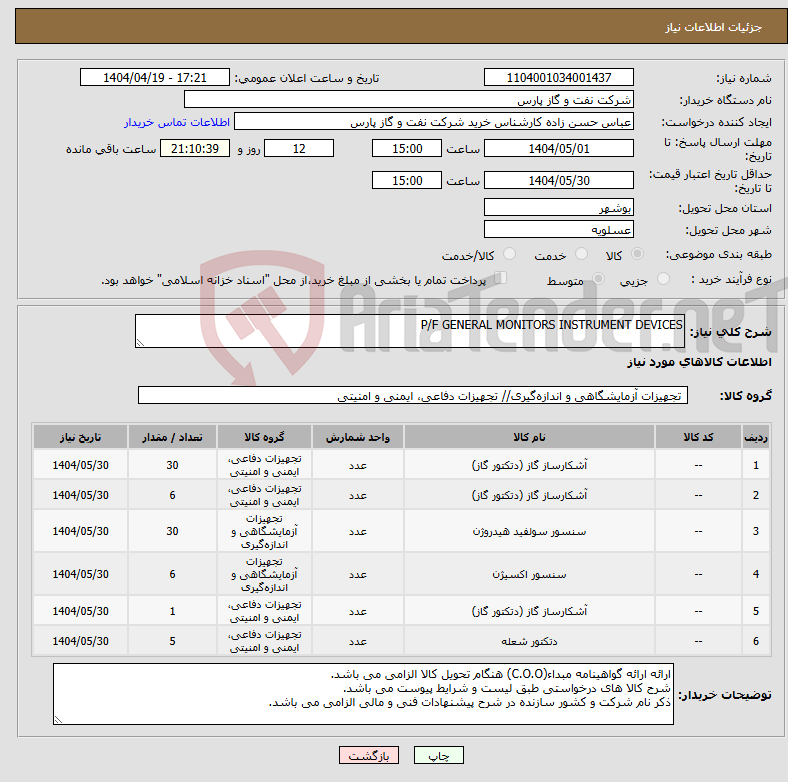Click the remaining days field showing 12
Viewport: 788px width, 782px height.
pos(299,148)
